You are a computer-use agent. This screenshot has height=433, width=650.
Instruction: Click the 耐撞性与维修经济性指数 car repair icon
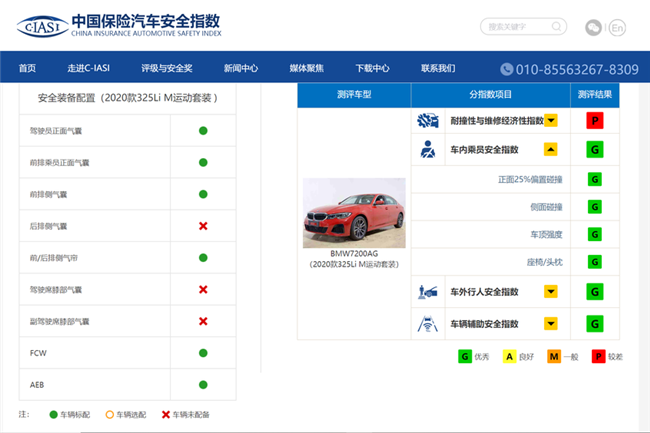pos(428,121)
